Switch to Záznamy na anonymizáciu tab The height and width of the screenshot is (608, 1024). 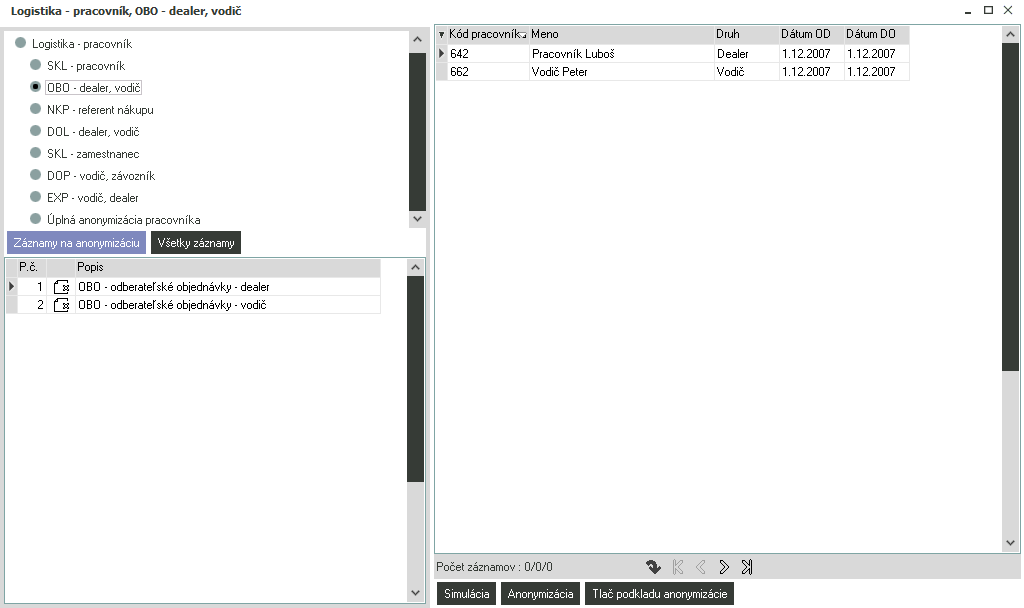(x=76, y=243)
